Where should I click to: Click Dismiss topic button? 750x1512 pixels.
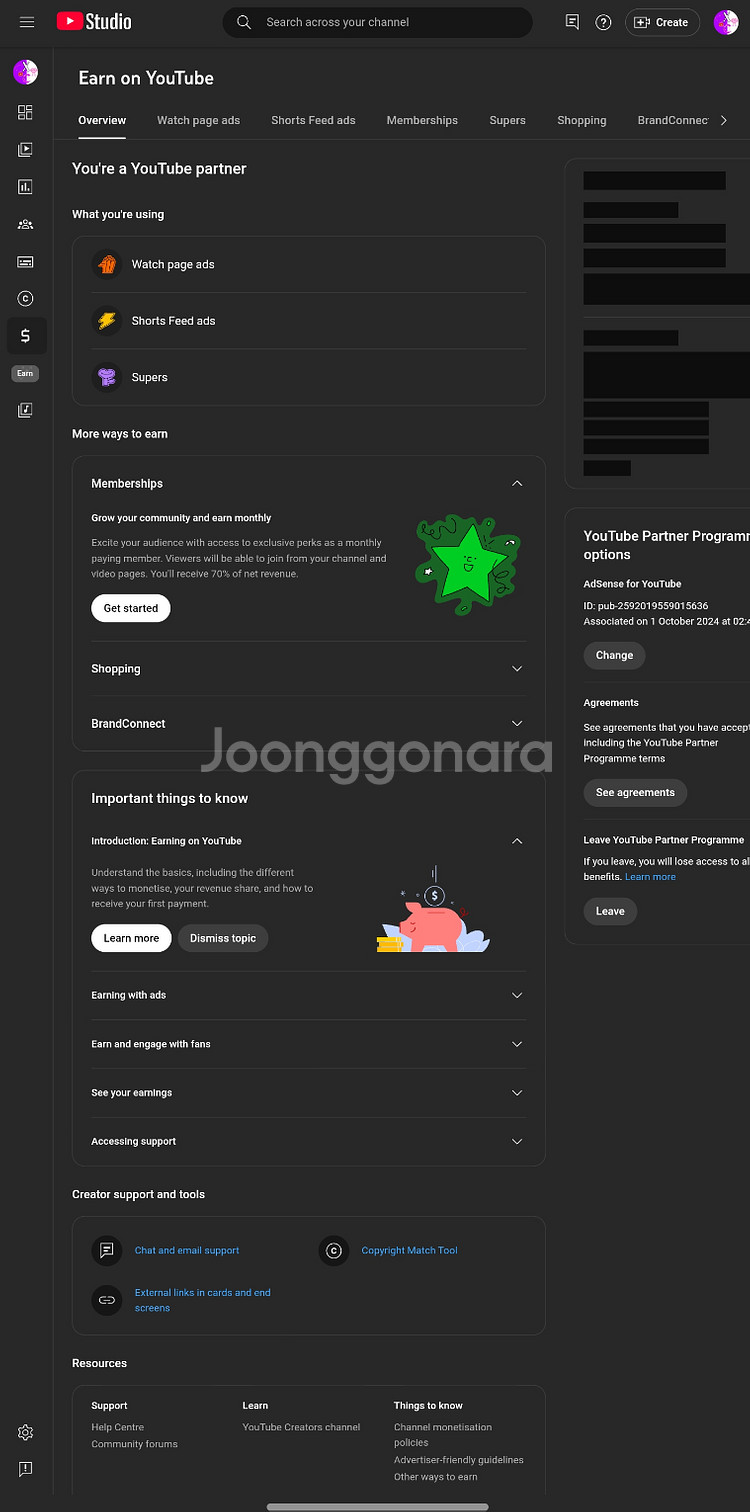tap(223, 938)
